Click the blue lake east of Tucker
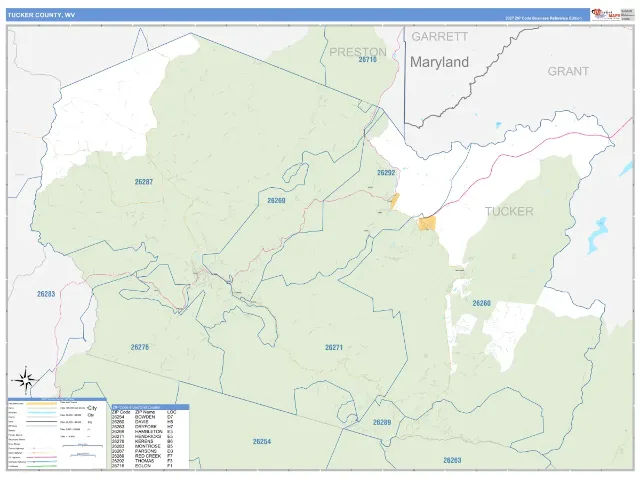Screen dimensions: 640x480 pyautogui.click(x=598, y=236)
